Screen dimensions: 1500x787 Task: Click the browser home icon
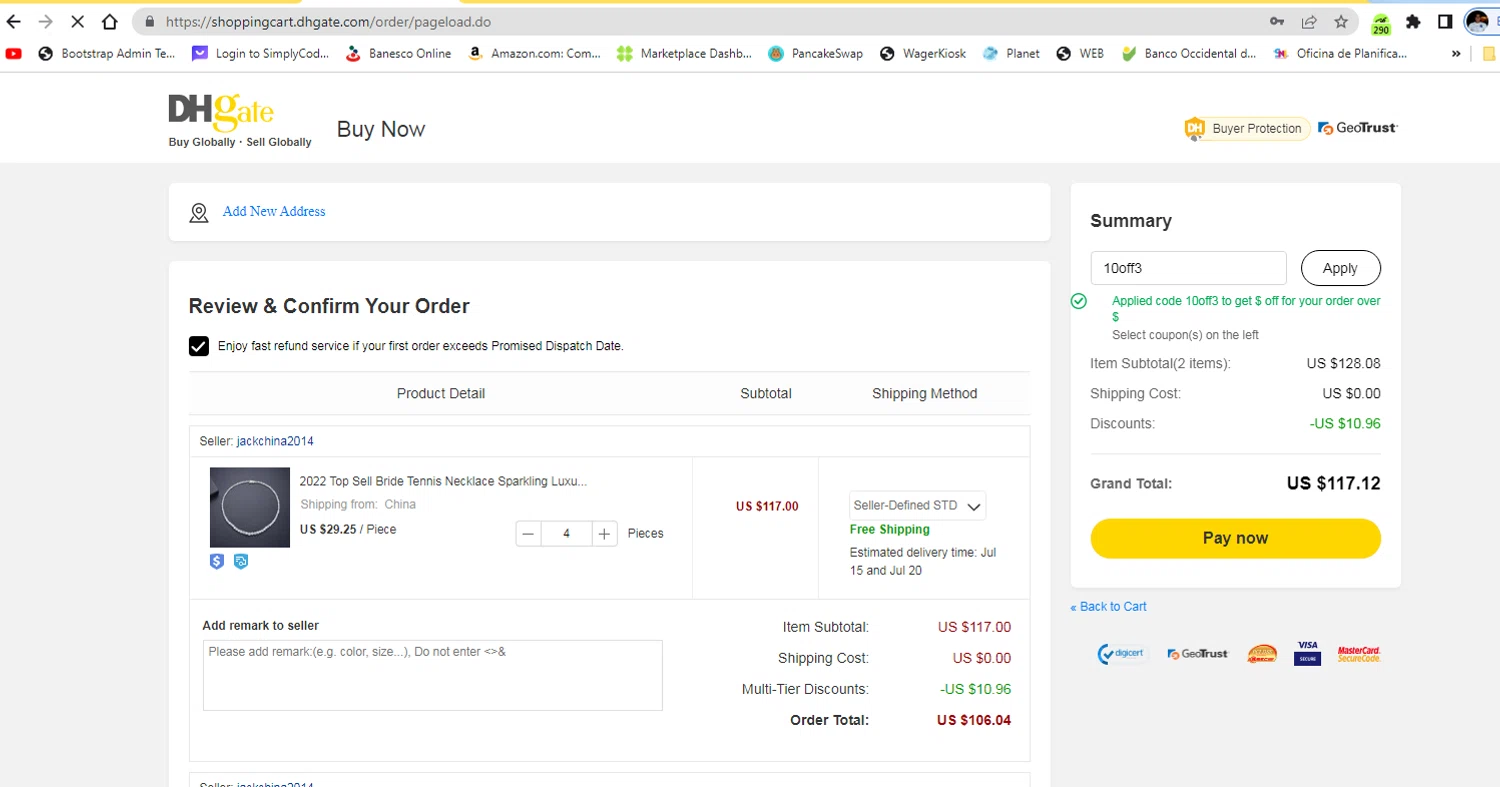110,21
